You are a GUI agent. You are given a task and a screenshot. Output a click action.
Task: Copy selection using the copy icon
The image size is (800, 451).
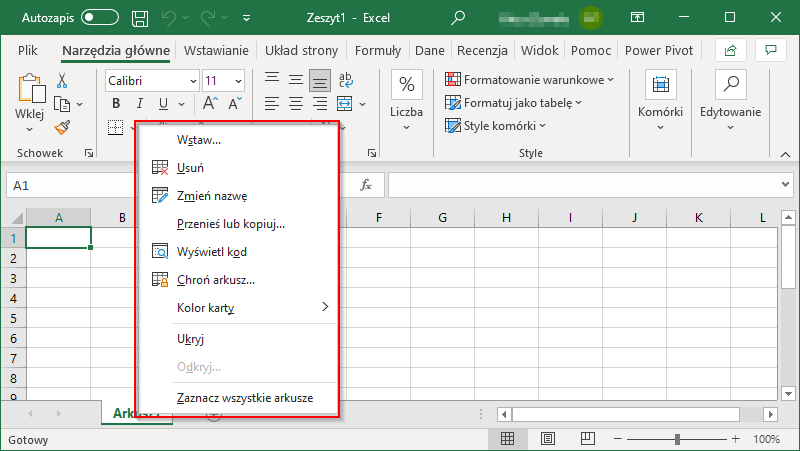pyautogui.click(x=62, y=104)
